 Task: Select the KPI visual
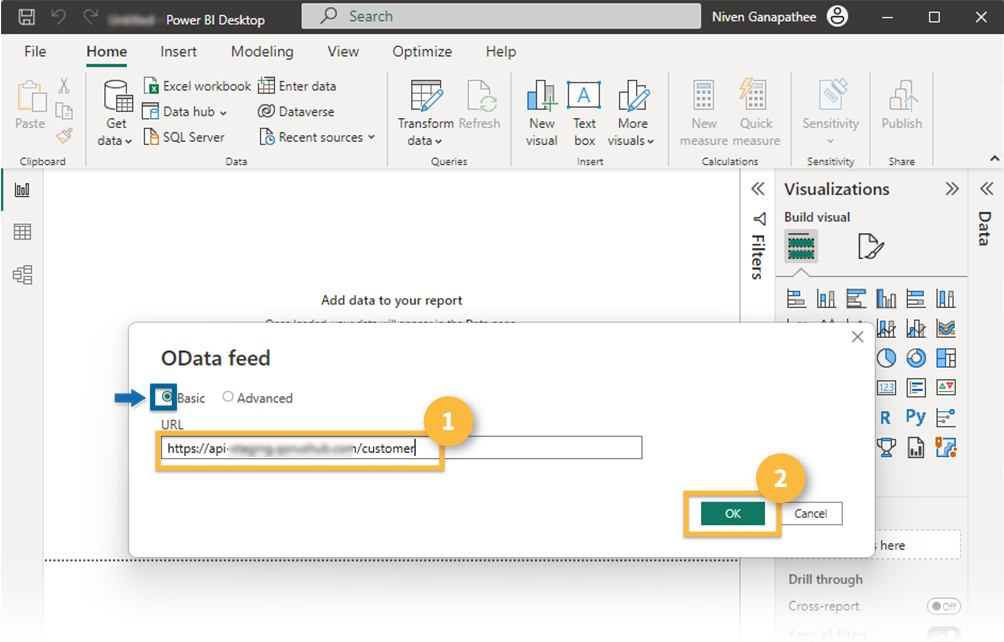(946, 387)
